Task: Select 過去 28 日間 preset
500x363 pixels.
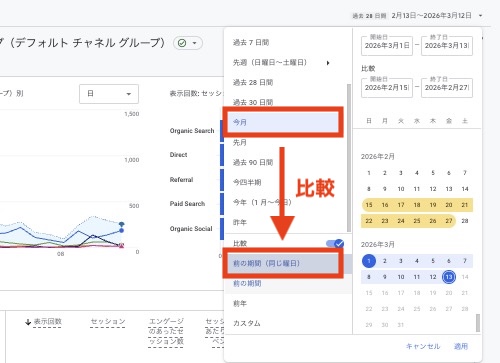Action: click(253, 82)
